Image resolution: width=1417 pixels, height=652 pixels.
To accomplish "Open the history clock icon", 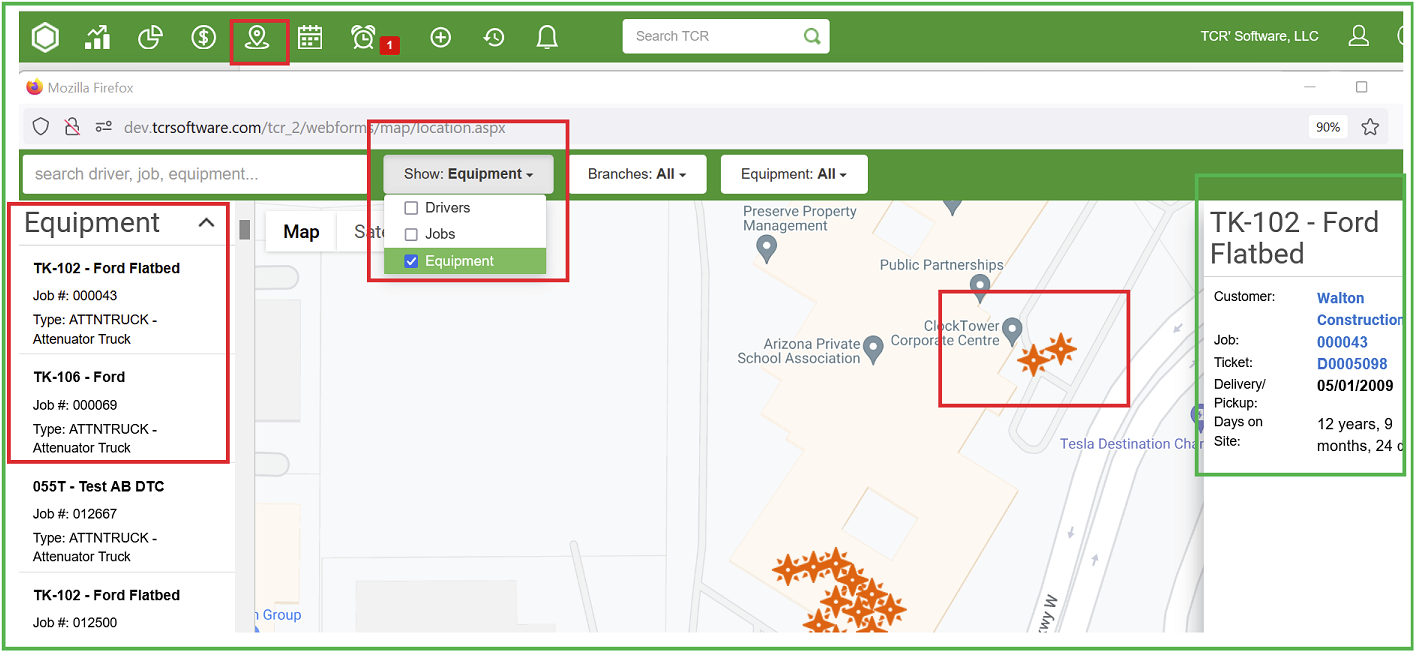I will tap(494, 37).
